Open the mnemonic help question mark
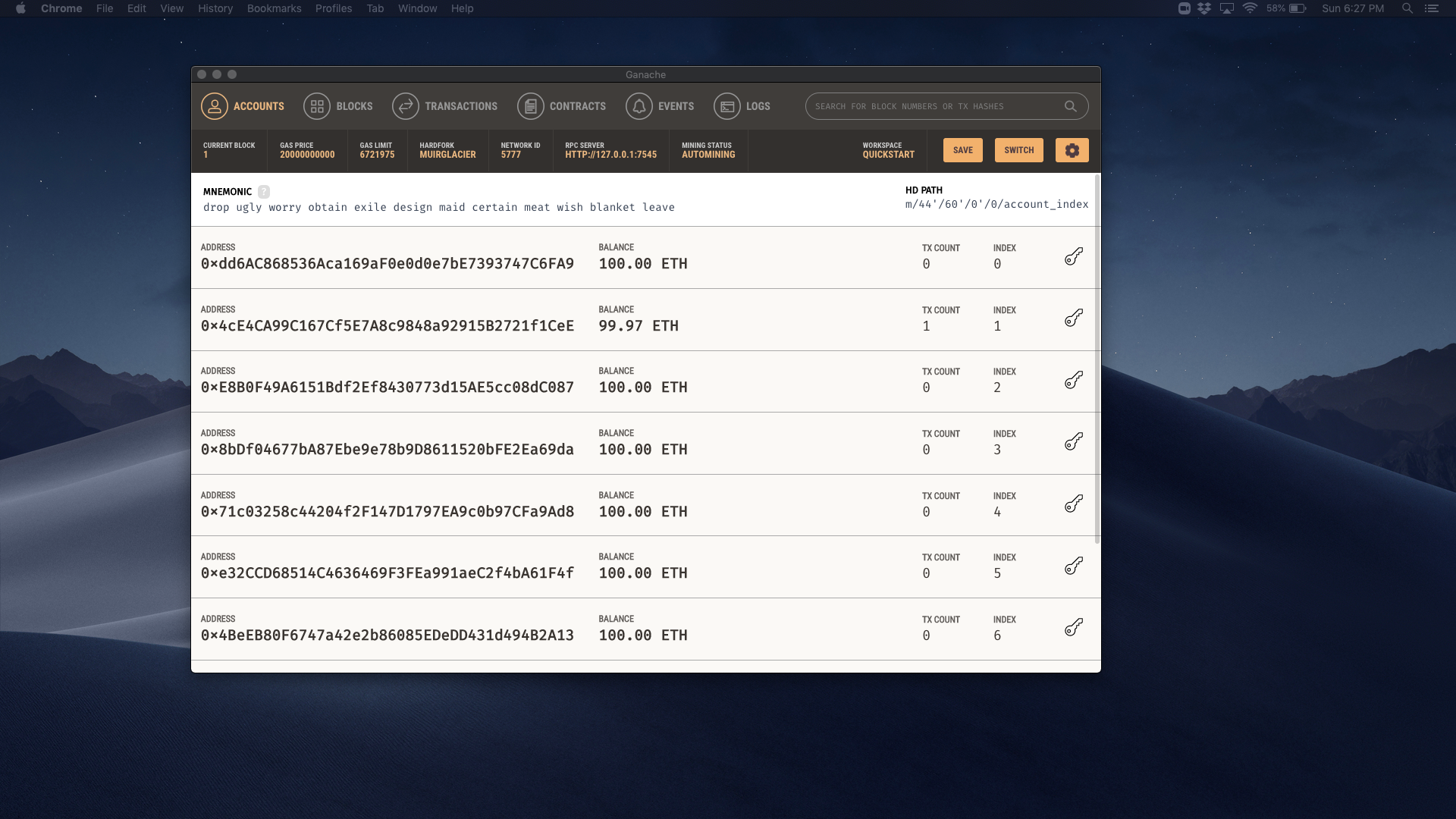The height and width of the screenshot is (819, 1456). pos(263,191)
